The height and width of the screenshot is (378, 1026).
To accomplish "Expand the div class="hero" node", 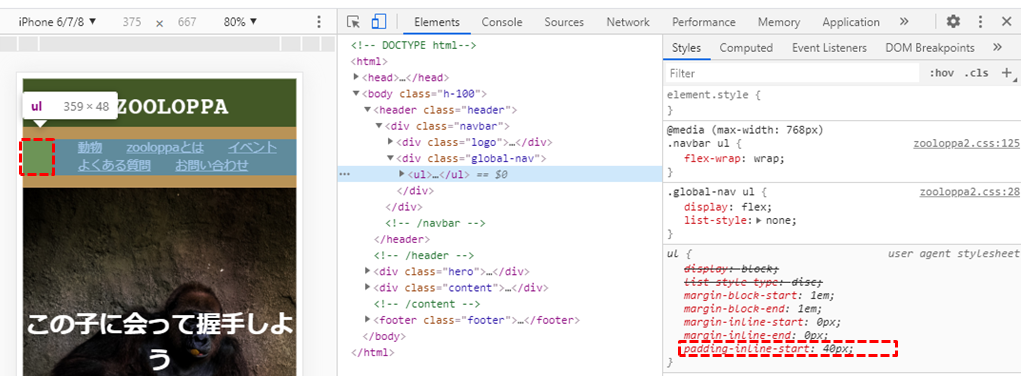I will tap(368, 271).
